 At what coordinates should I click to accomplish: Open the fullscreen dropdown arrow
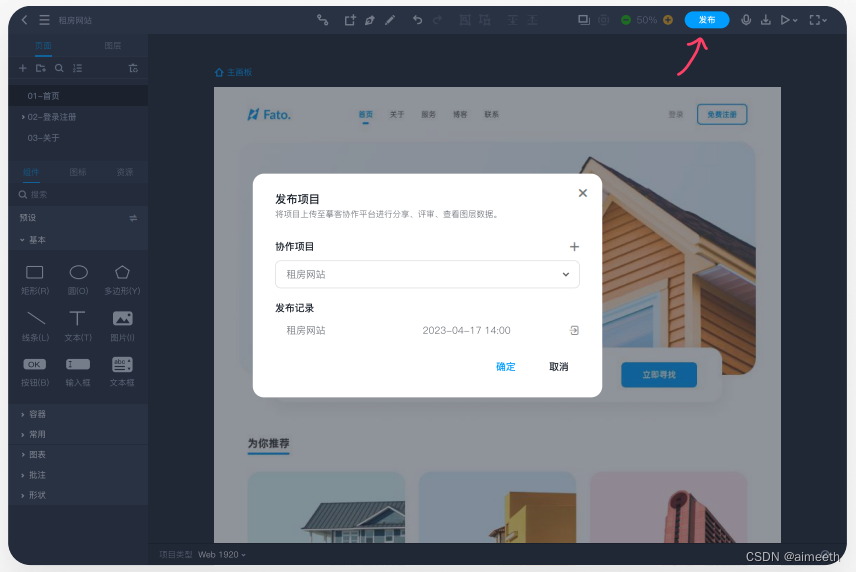[824, 20]
